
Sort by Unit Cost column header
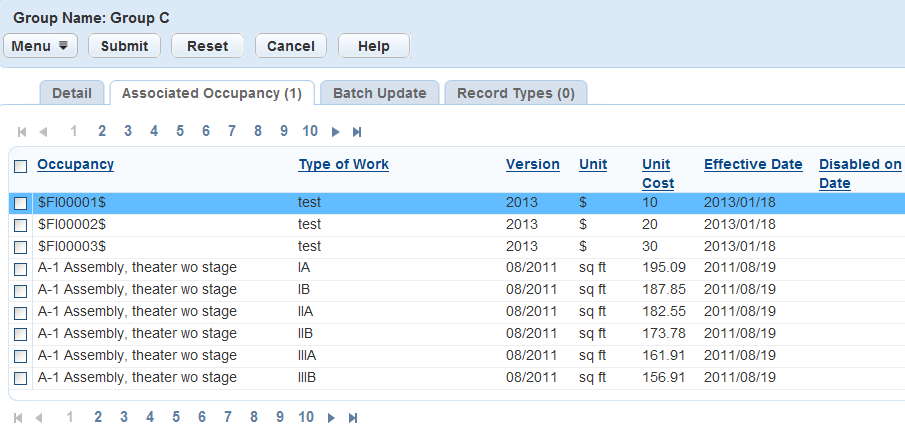tap(657, 173)
